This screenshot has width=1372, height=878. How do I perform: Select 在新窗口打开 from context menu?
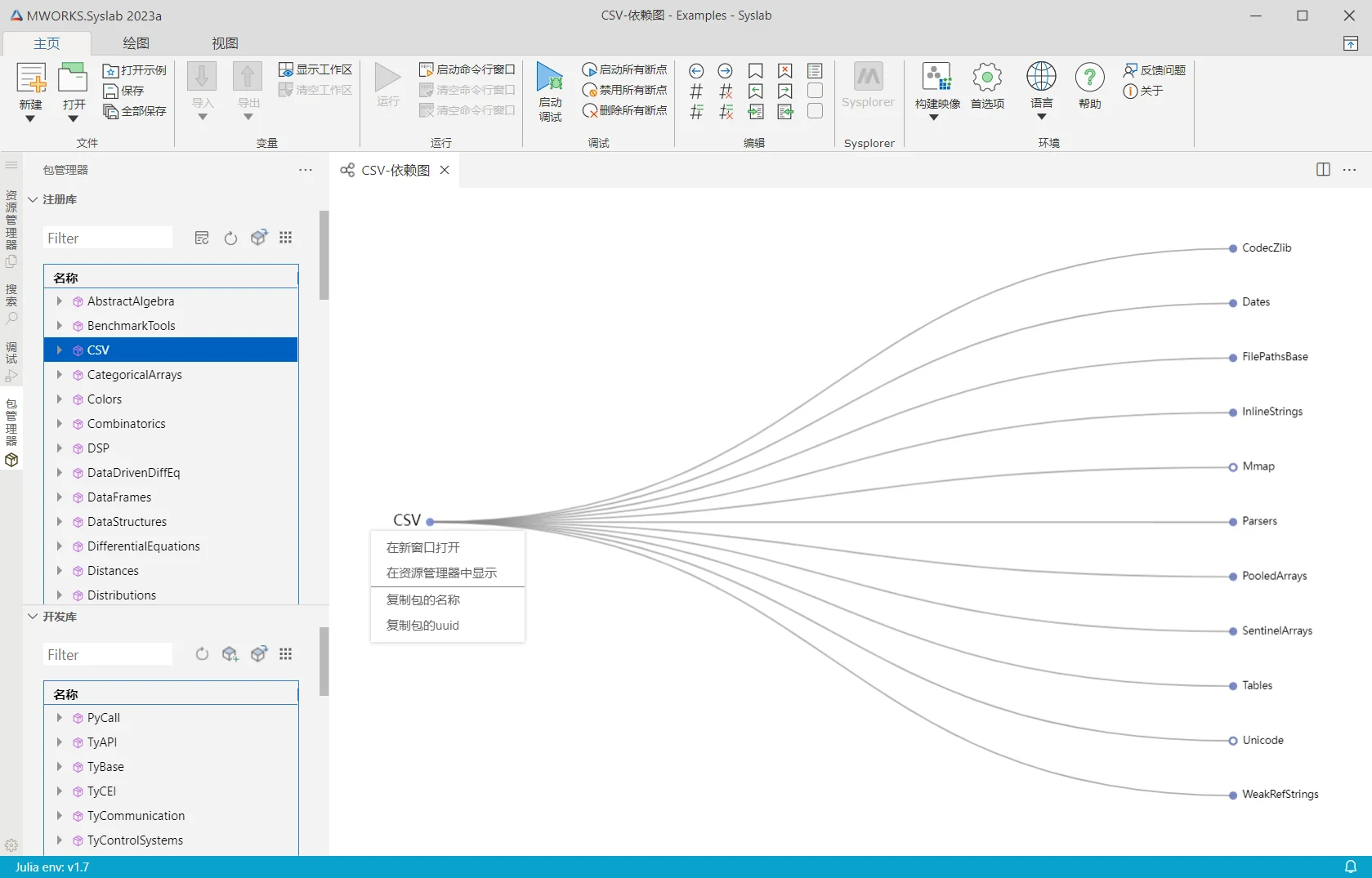pyautogui.click(x=448, y=547)
